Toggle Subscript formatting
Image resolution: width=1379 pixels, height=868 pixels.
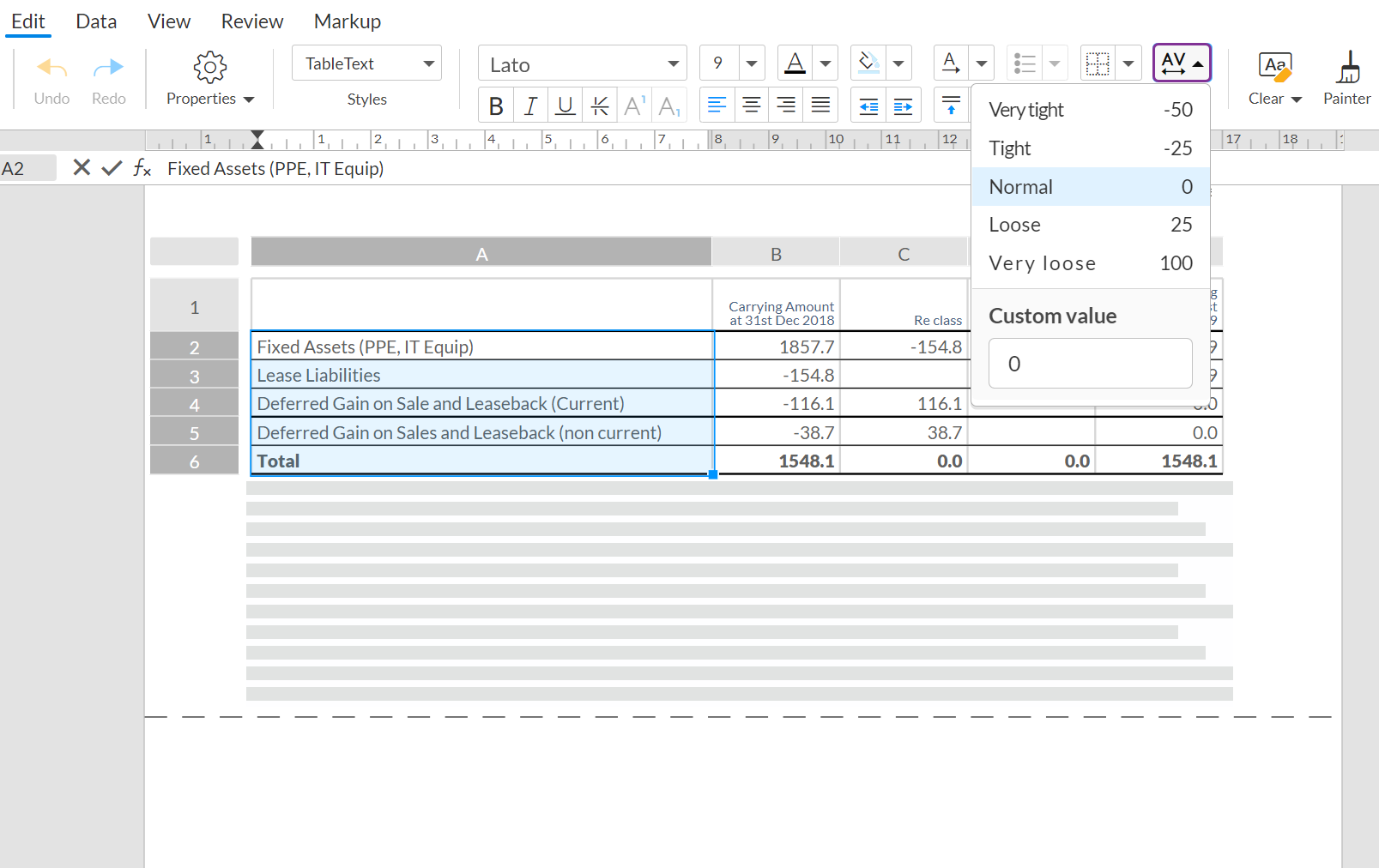tap(669, 106)
